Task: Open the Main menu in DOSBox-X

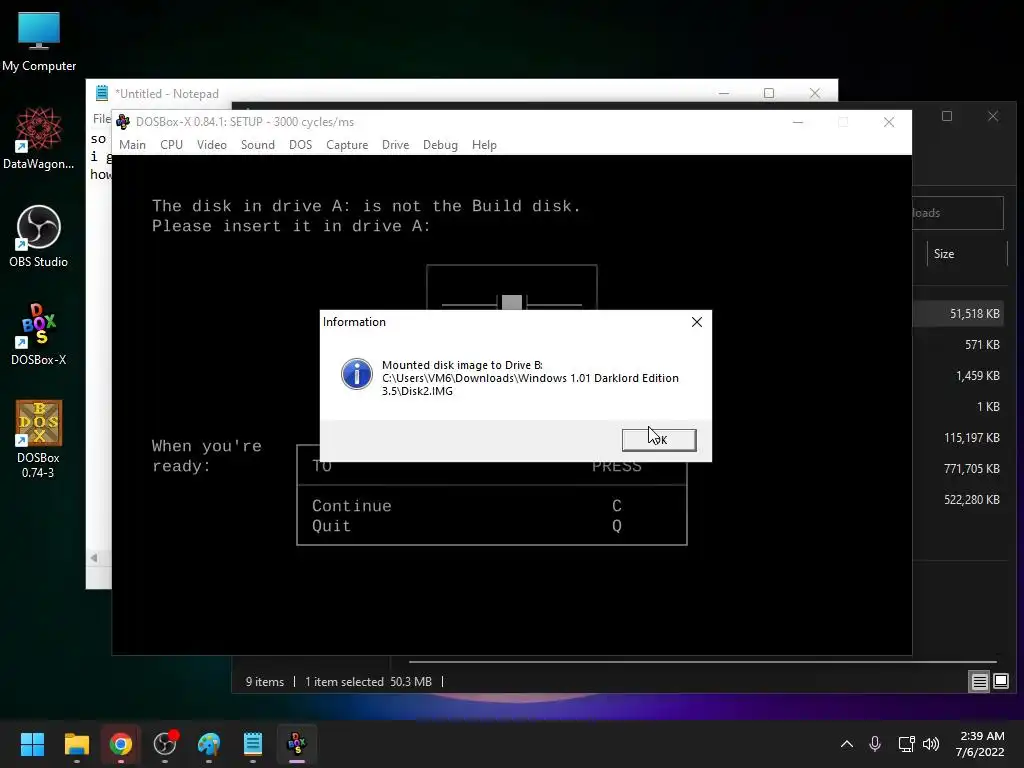Action: pyautogui.click(x=133, y=145)
